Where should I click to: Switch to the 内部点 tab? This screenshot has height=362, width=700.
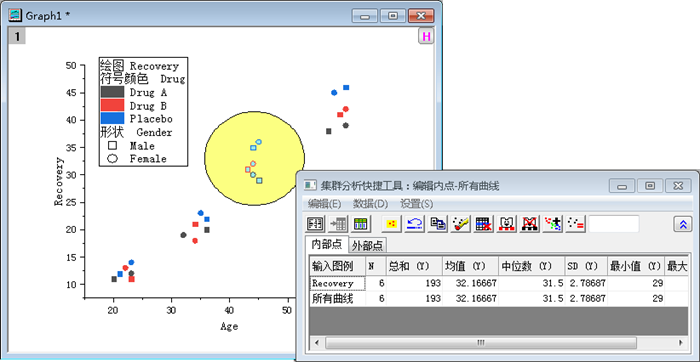point(327,244)
